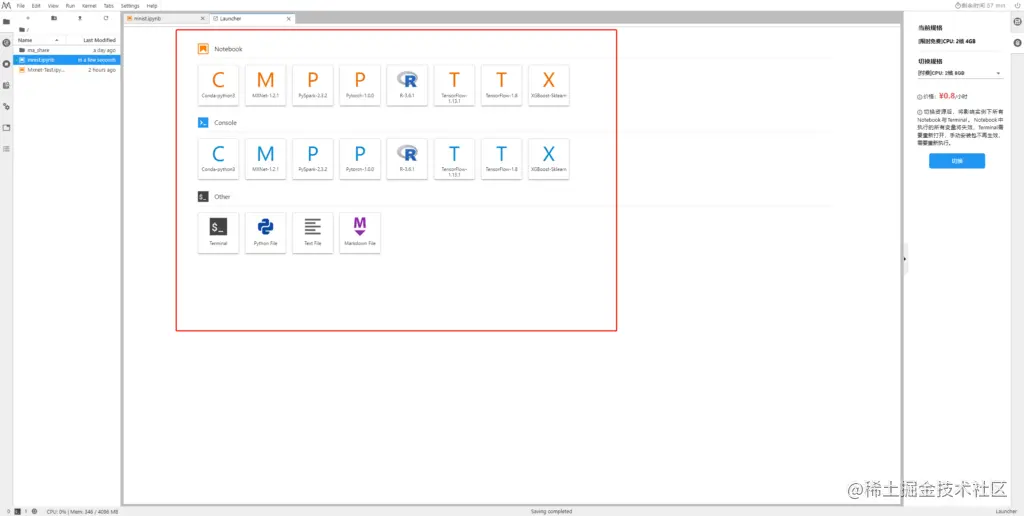Sort files by Name column
This screenshot has height=516, width=1024.
click(x=40, y=40)
